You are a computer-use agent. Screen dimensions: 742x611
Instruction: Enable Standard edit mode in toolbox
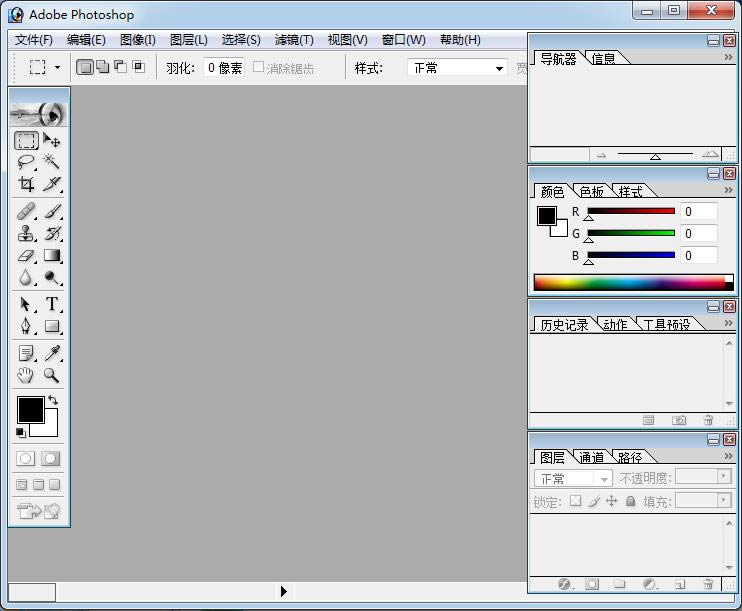click(x=26, y=459)
